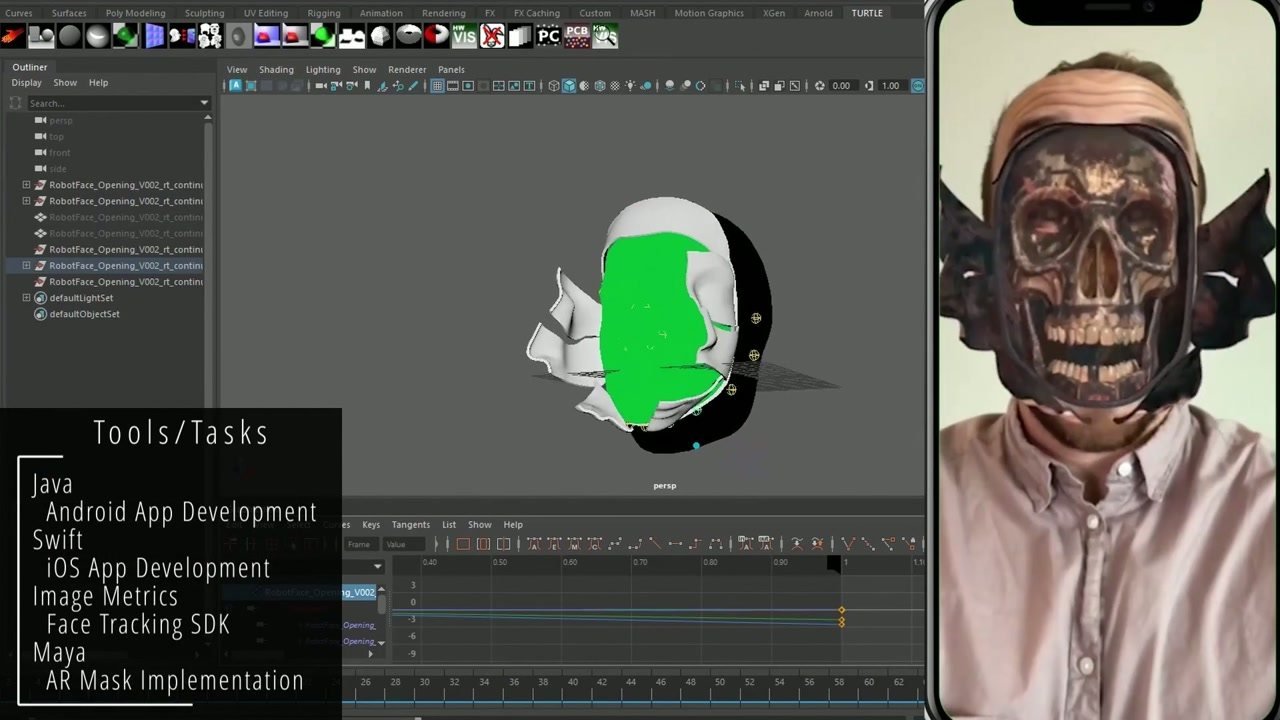Click the PC shelf icon
The image size is (1280, 720).
tap(548, 37)
